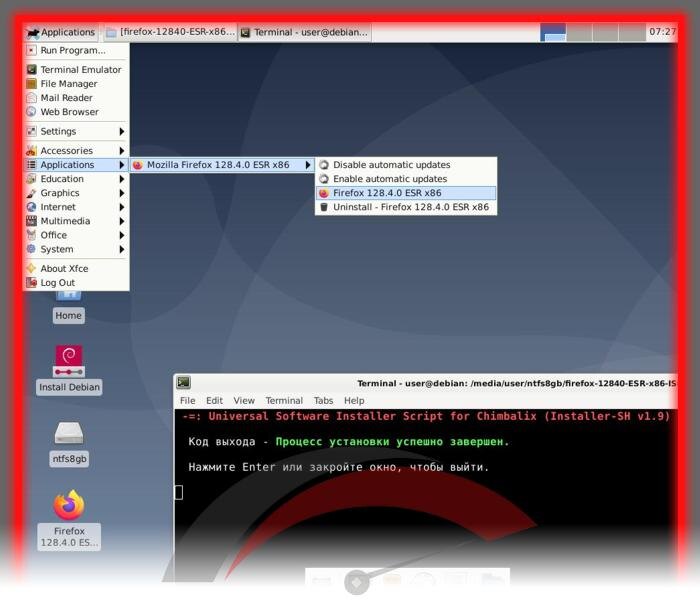This screenshot has height=600, width=700.
Task: Activate the Terminal - user@debian taskbar button
Action: (x=304, y=32)
